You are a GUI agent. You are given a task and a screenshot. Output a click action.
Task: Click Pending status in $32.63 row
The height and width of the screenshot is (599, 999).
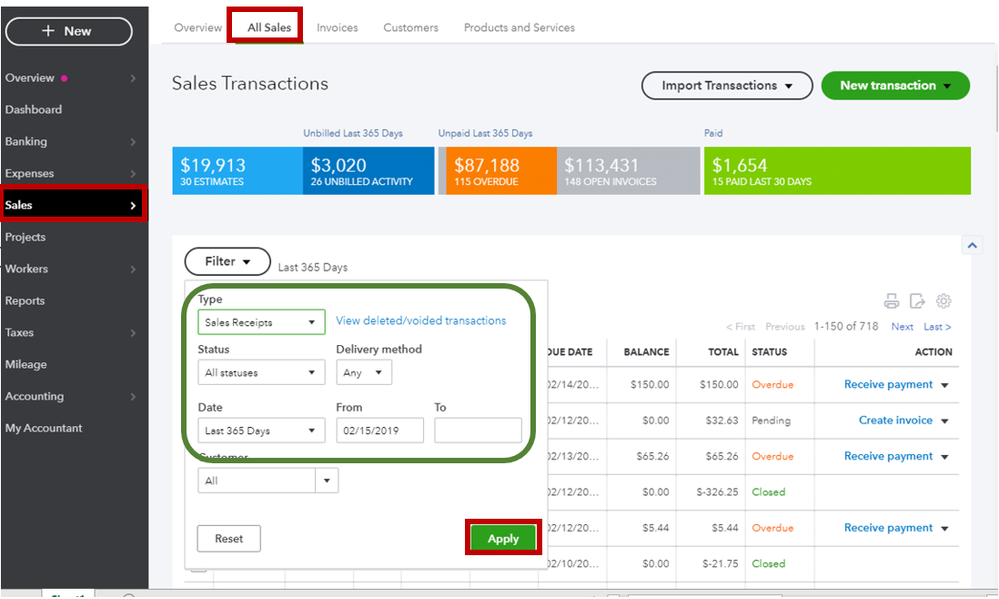[x=771, y=421]
